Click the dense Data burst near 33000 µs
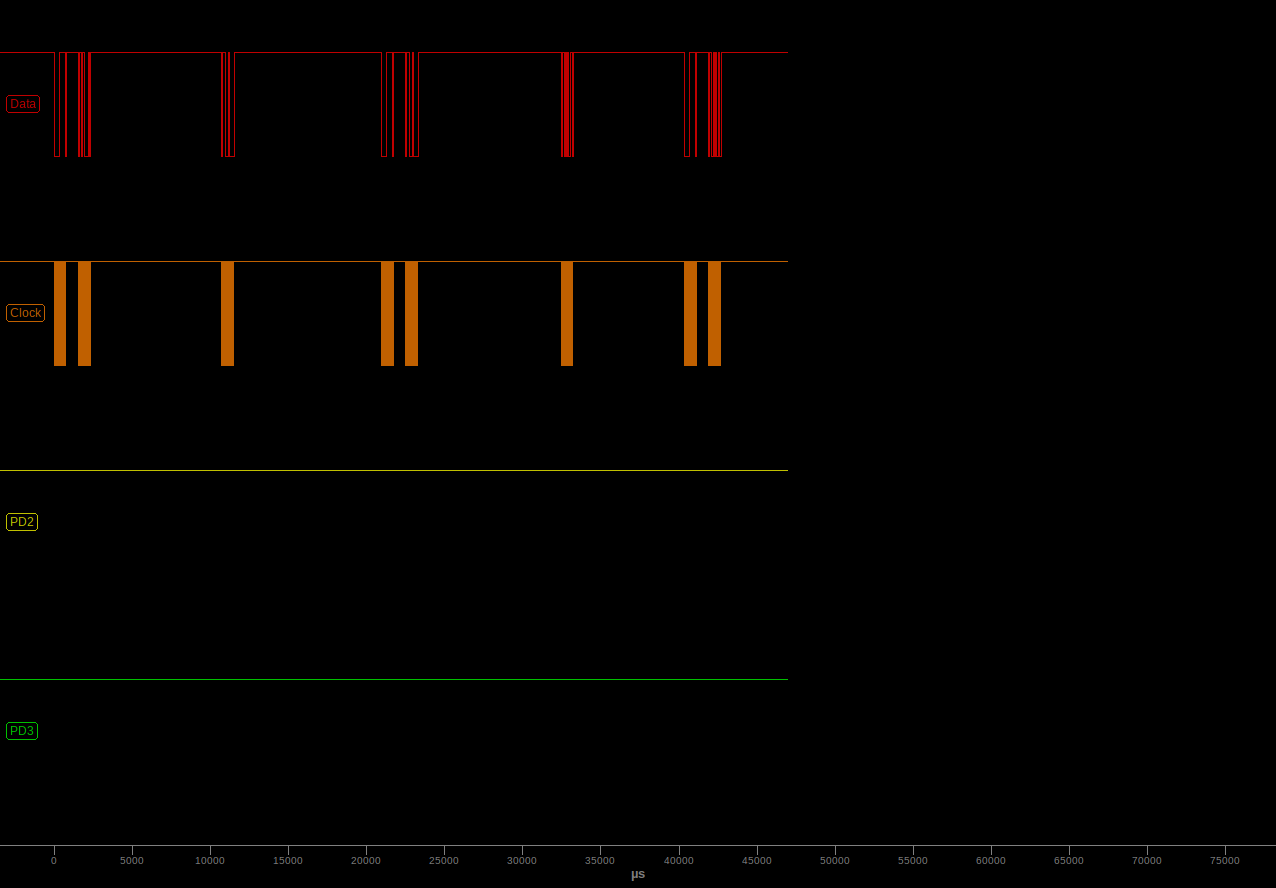Image resolution: width=1276 pixels, height=888 pixels. click(x=567, y=104)
